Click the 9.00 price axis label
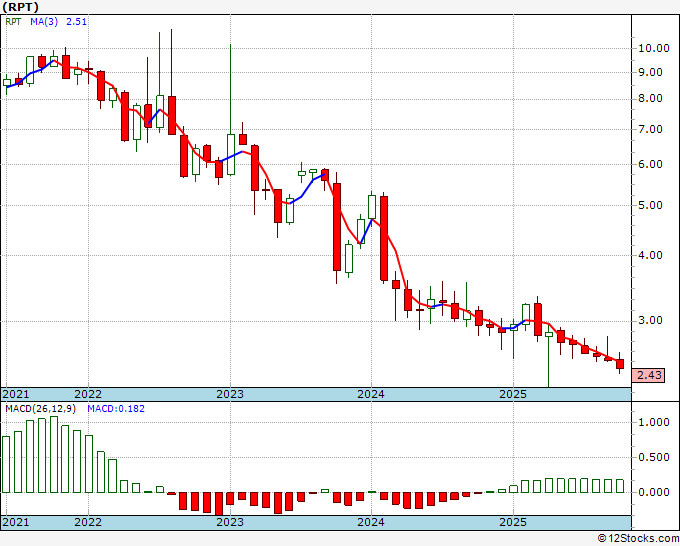 tap(650, 72)
